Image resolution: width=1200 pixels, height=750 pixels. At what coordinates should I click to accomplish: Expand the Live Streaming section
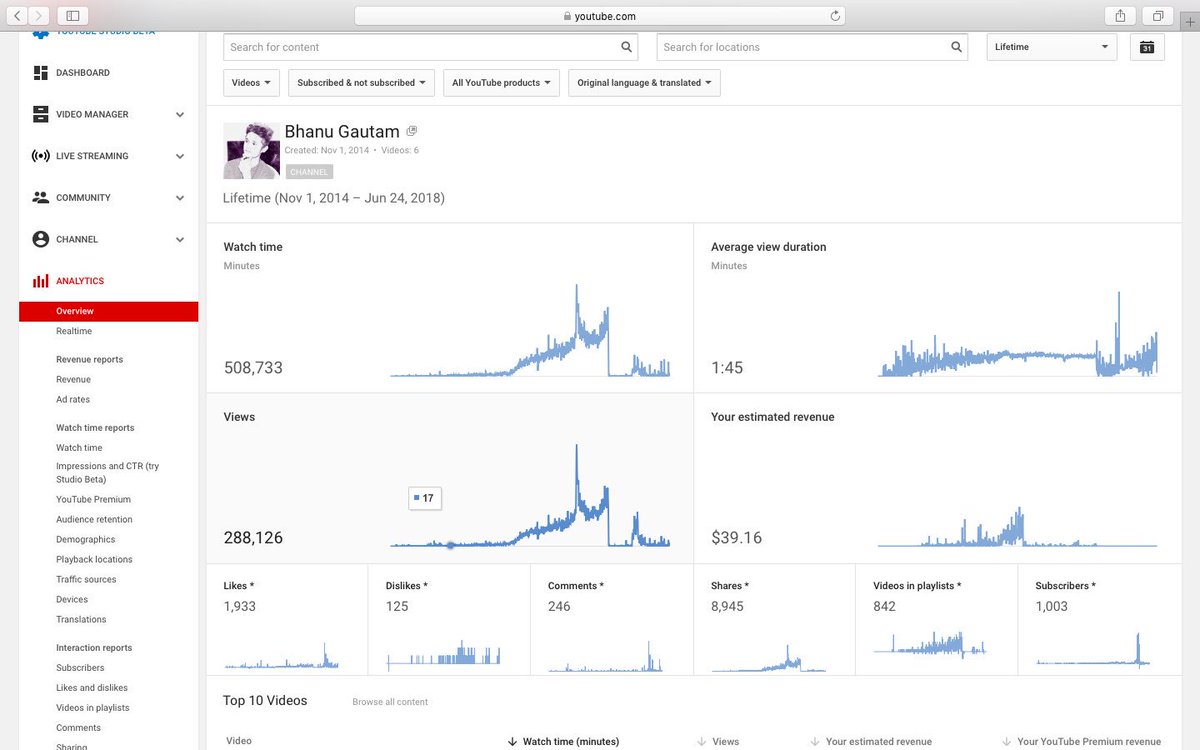180,156
